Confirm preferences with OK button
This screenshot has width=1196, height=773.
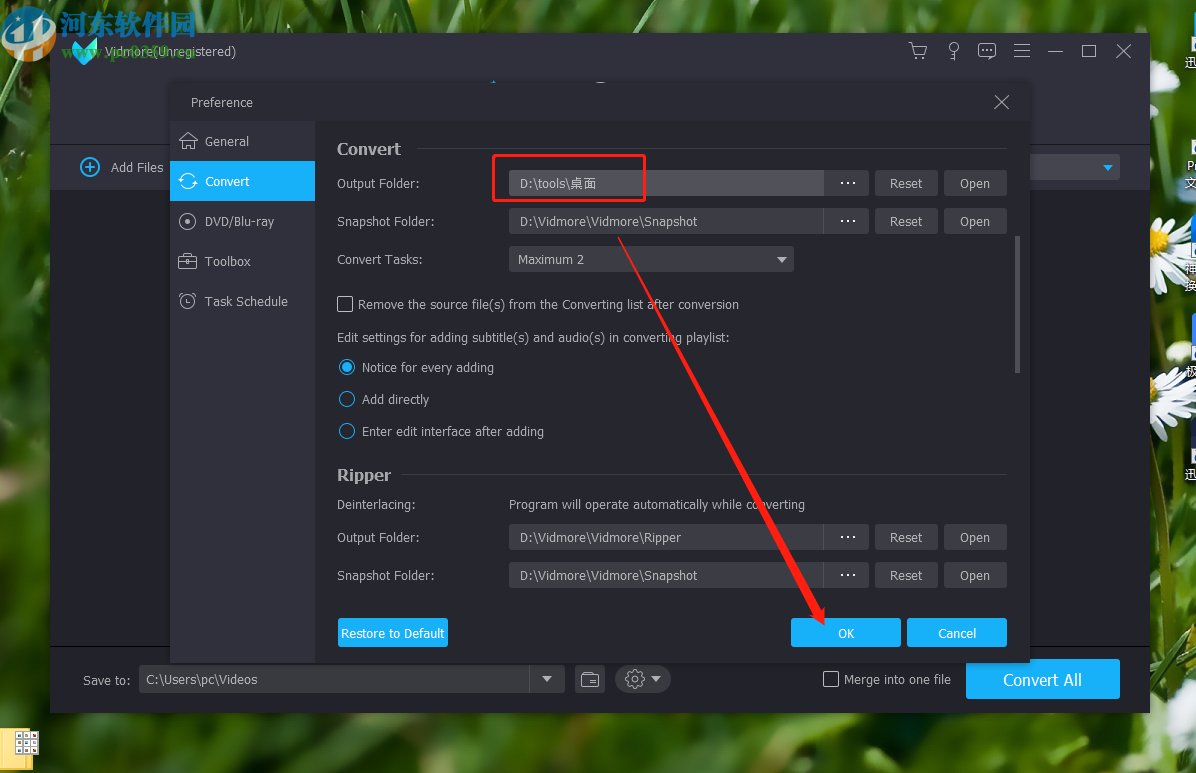tap(846, 633)
